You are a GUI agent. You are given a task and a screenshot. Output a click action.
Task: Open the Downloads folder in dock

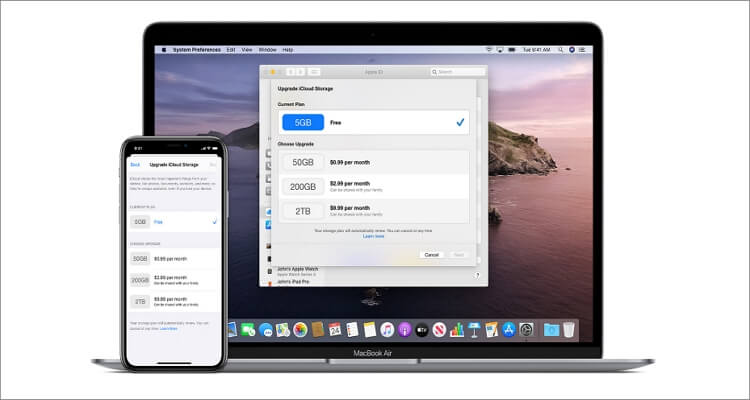pyautogui.click(x=551, y=330)
